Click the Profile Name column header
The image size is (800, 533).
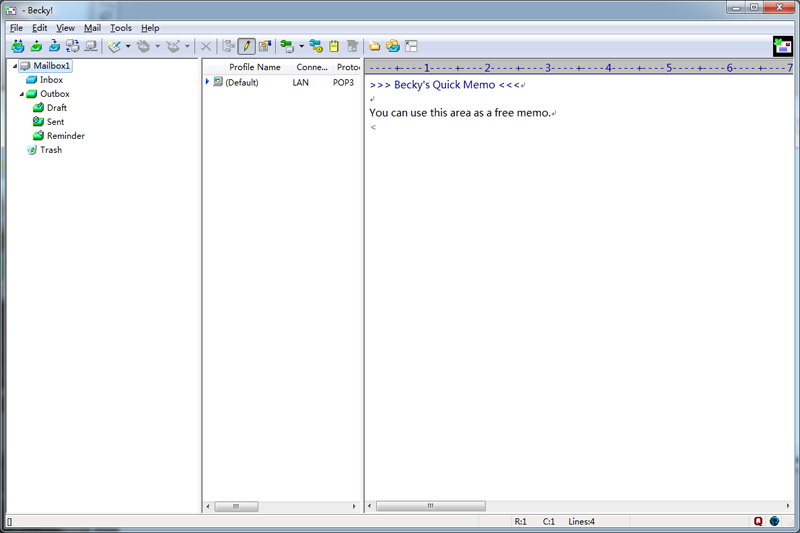[x=254, y=67]
